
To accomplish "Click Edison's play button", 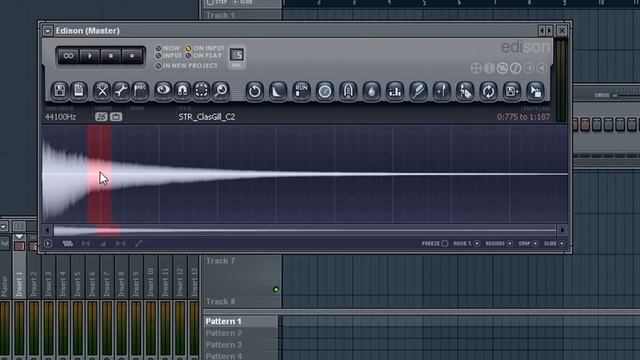I will [x=90, y=56].
